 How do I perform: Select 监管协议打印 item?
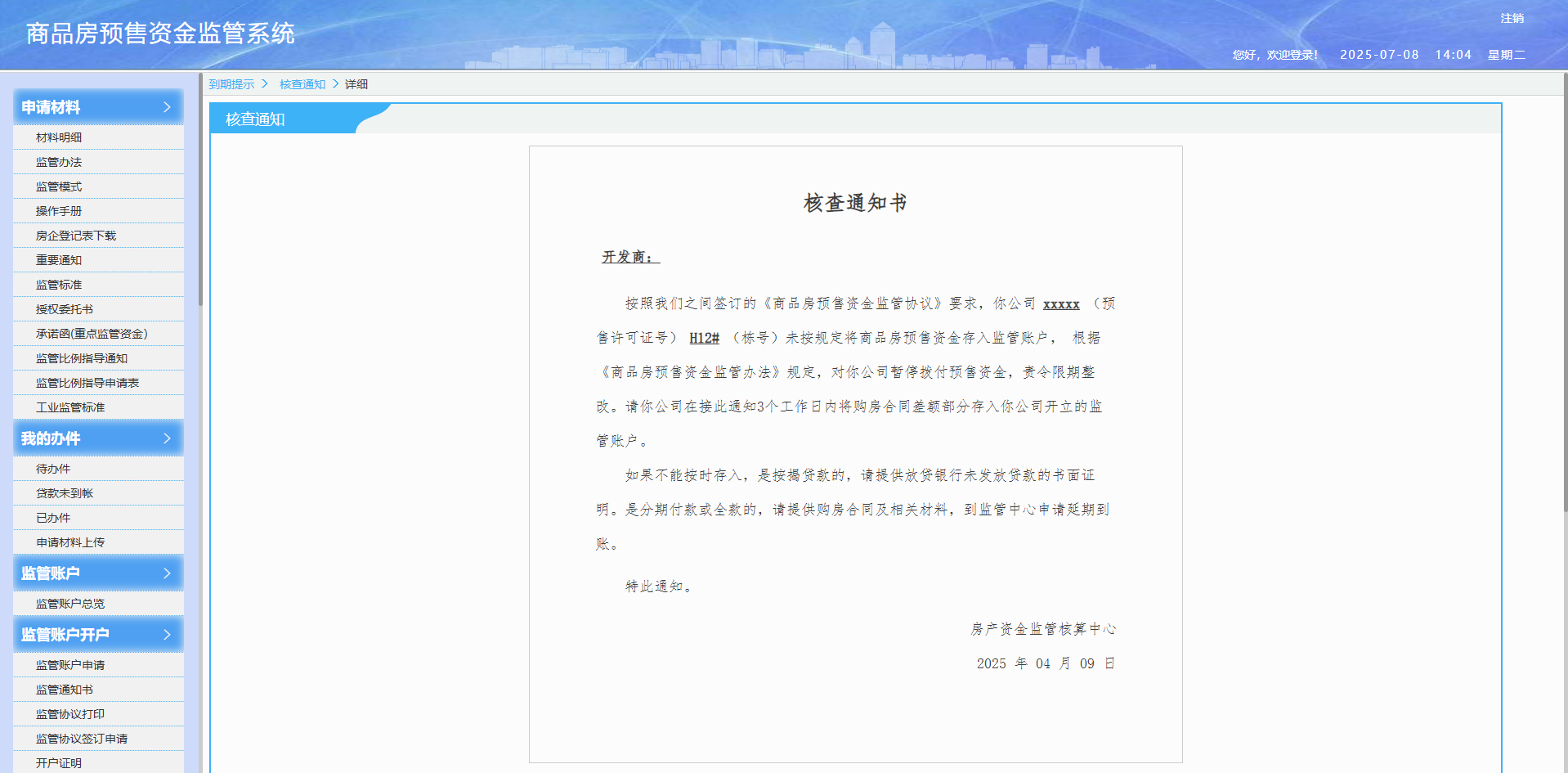coord(70,714)
